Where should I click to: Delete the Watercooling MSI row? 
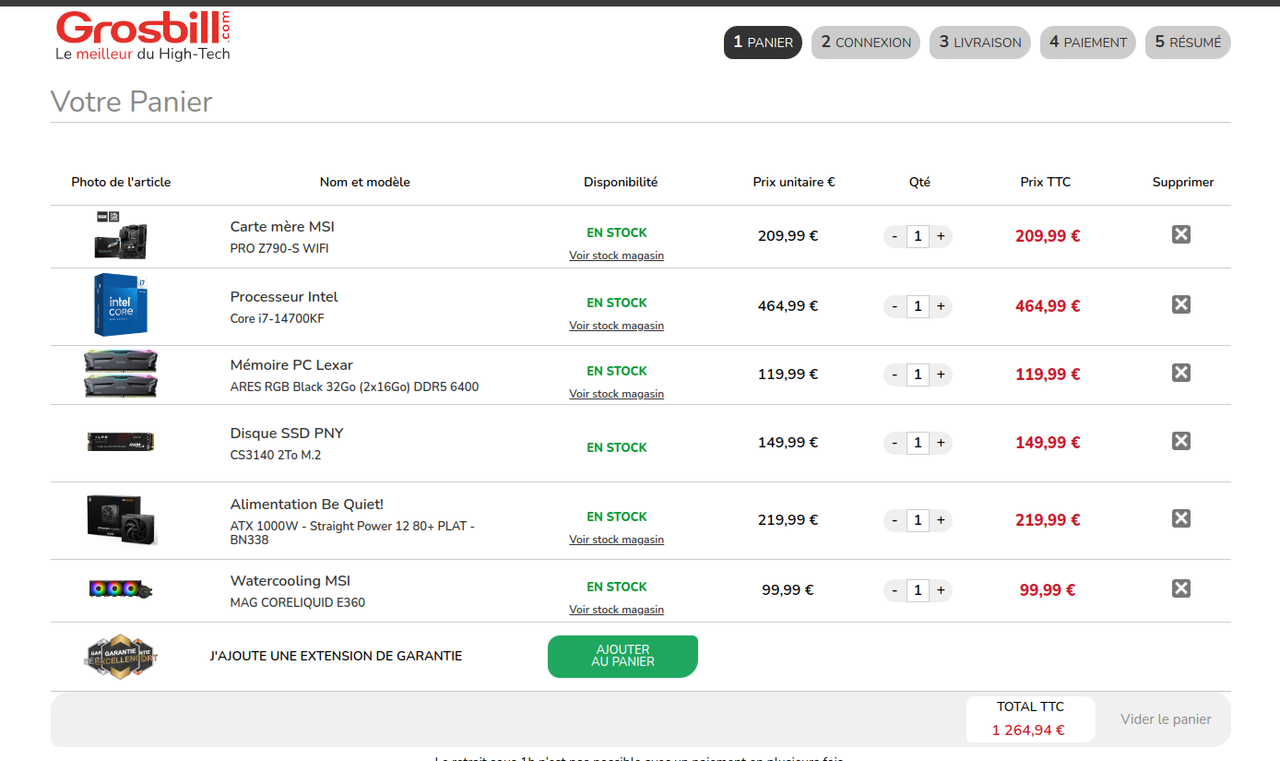pyautogui.click(x=1181, y=588)
